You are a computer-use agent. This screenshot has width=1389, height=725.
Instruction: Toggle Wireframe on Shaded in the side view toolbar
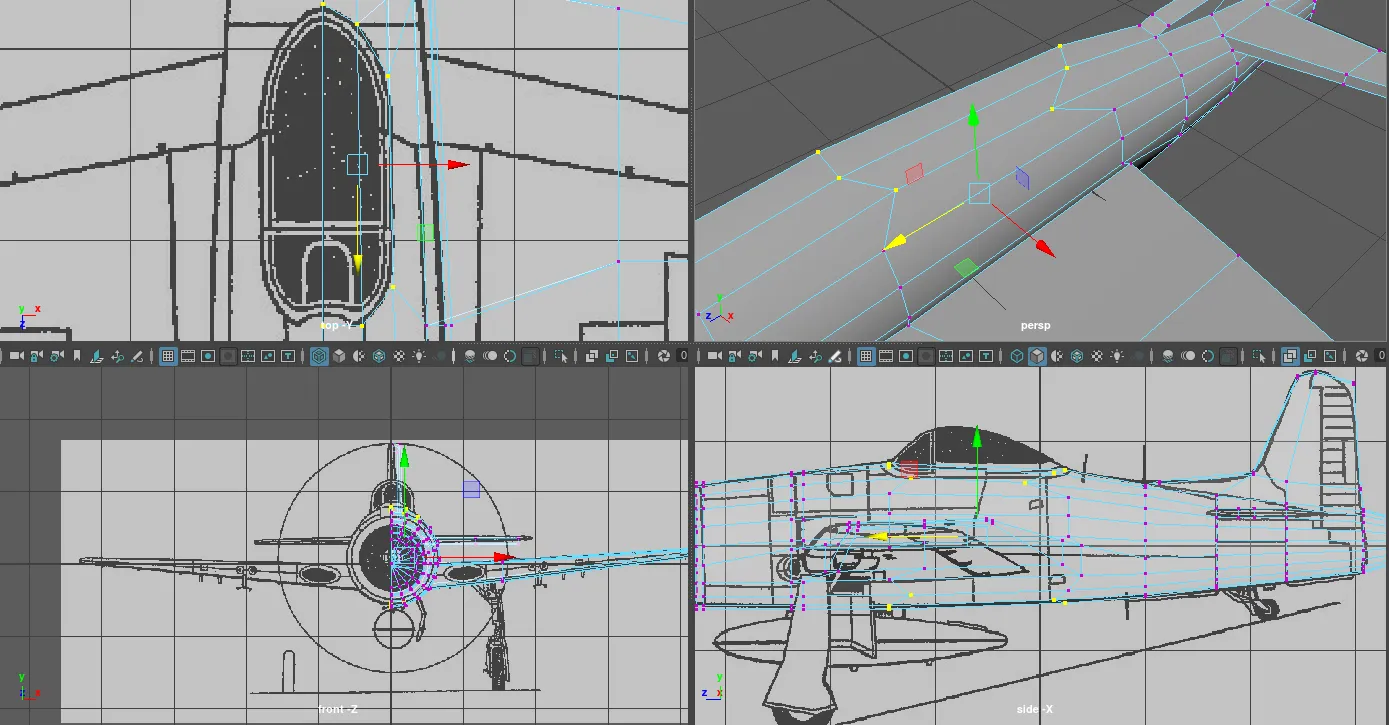tap(1077, 356)
